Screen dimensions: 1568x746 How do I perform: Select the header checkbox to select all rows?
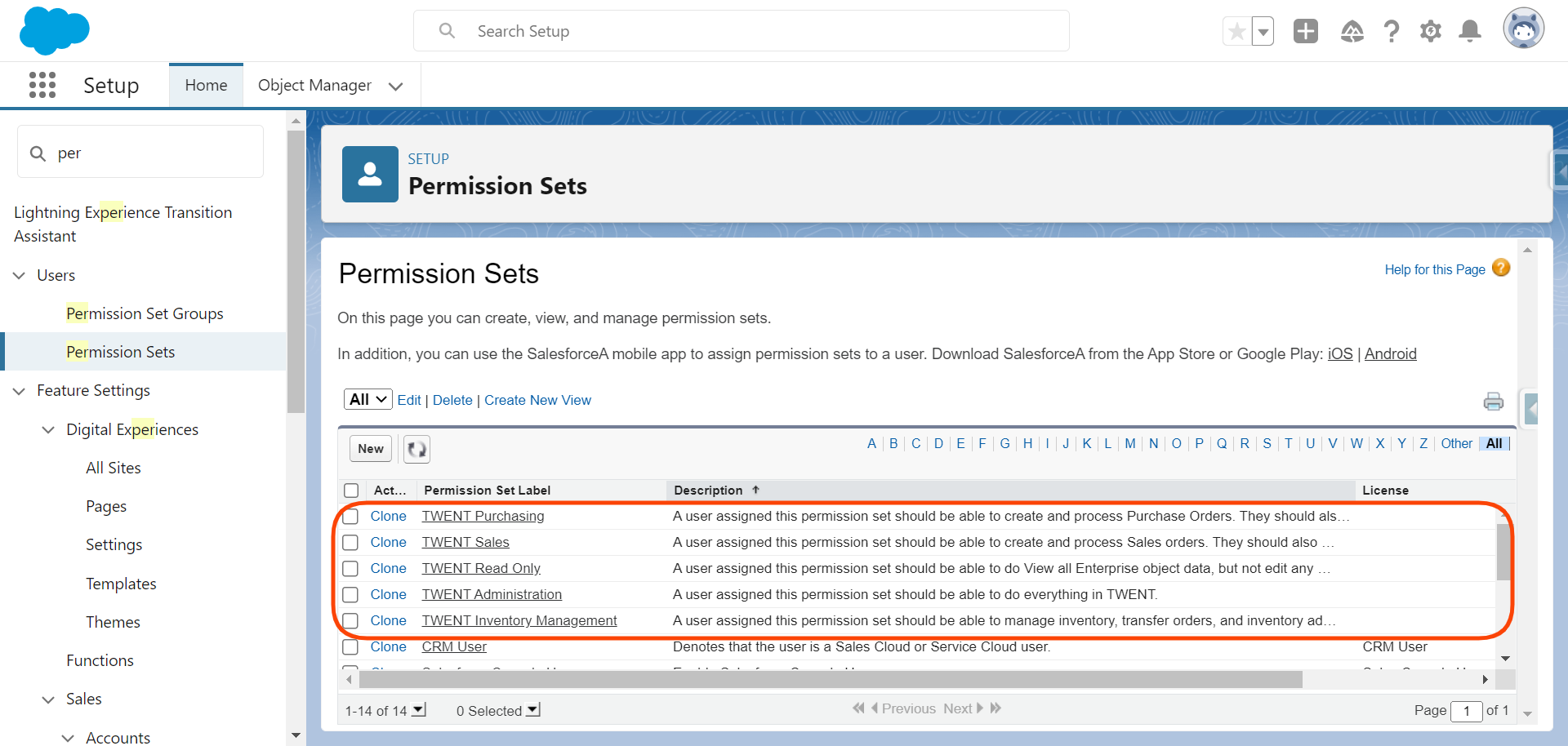coord(351,490)
